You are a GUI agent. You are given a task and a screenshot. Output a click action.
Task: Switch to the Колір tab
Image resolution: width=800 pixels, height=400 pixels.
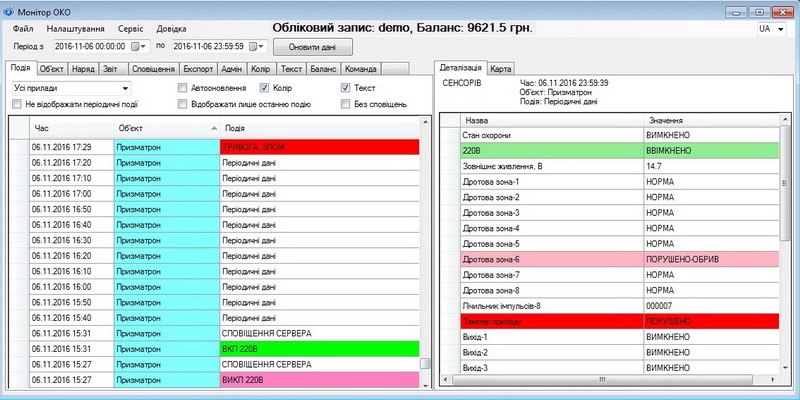(x=261, y=69)
